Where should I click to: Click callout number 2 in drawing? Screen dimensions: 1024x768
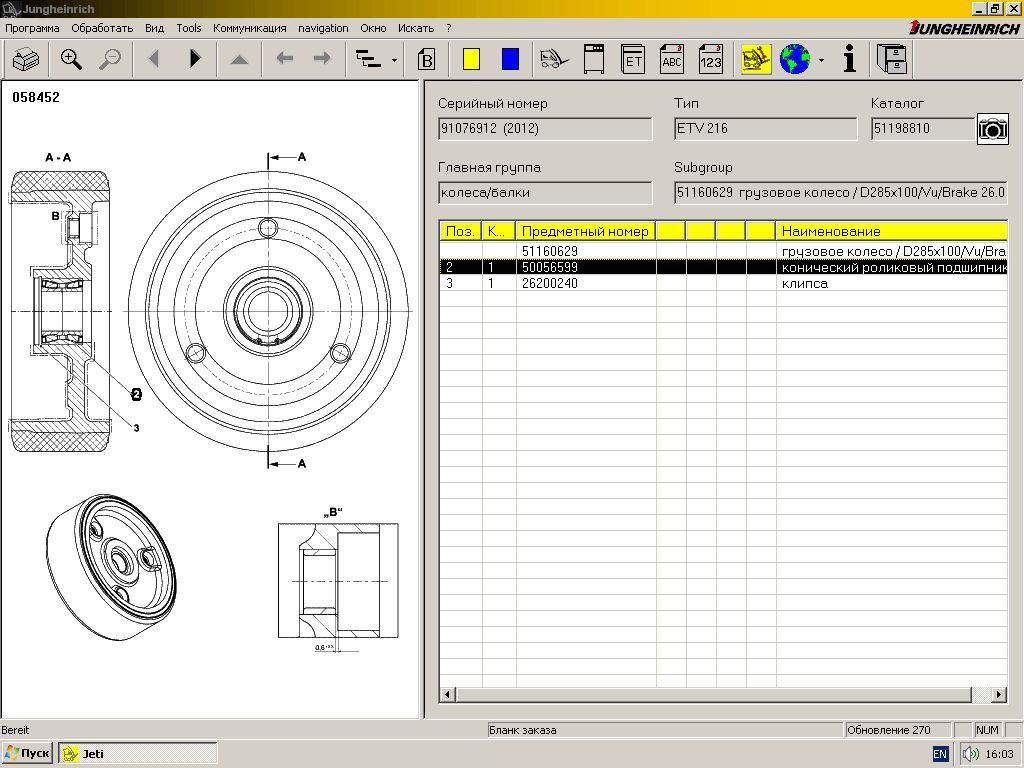[x=136, y=394]
